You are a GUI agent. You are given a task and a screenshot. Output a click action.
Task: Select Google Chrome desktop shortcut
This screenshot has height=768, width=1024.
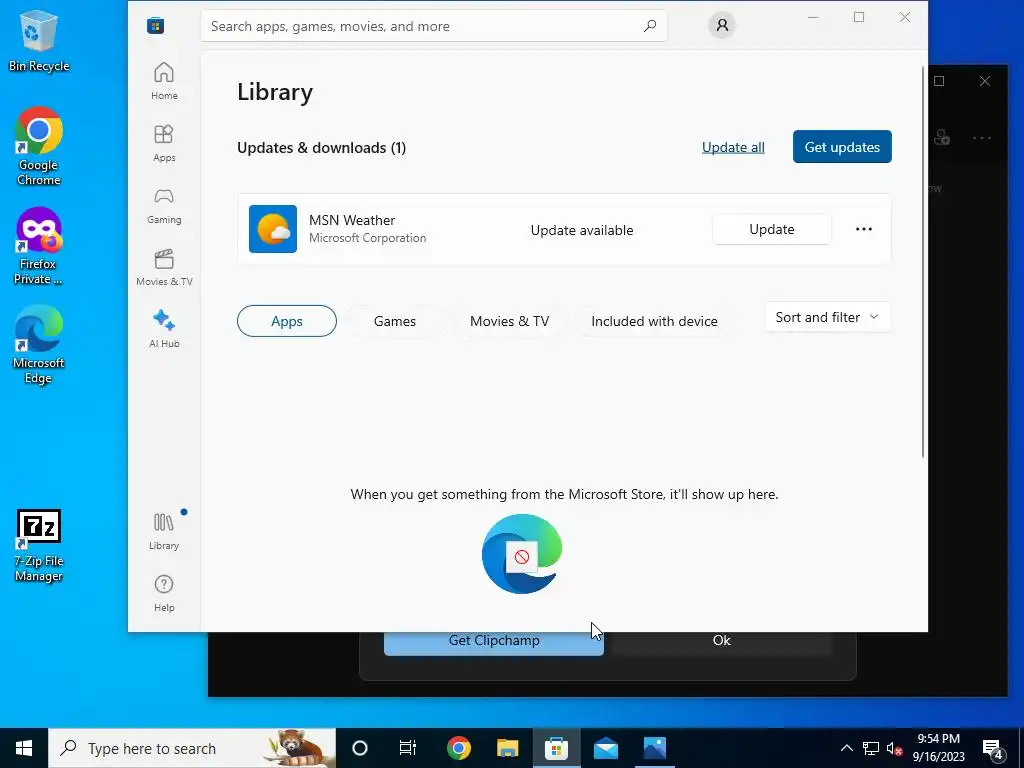(39, 146)
